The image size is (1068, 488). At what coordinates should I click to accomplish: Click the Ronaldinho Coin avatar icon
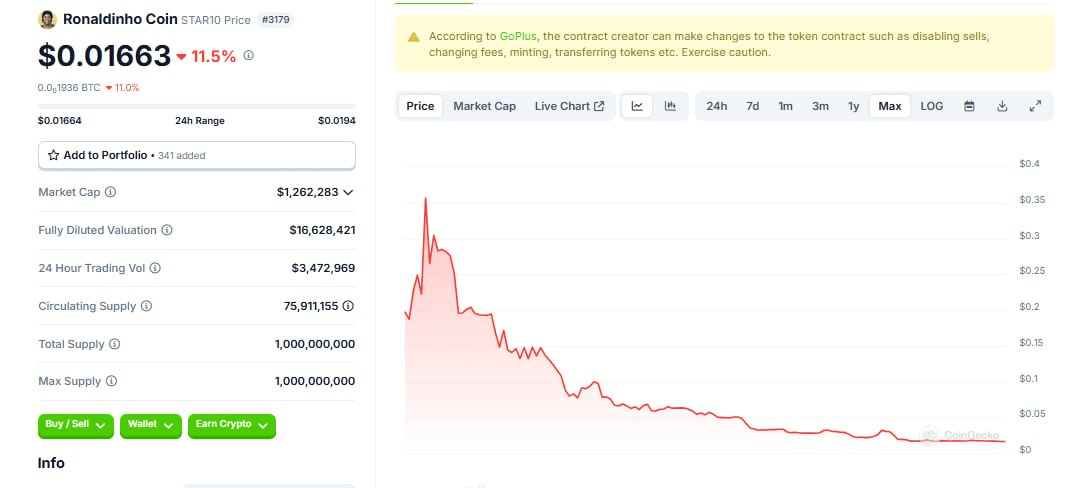(x=47, y=19)
